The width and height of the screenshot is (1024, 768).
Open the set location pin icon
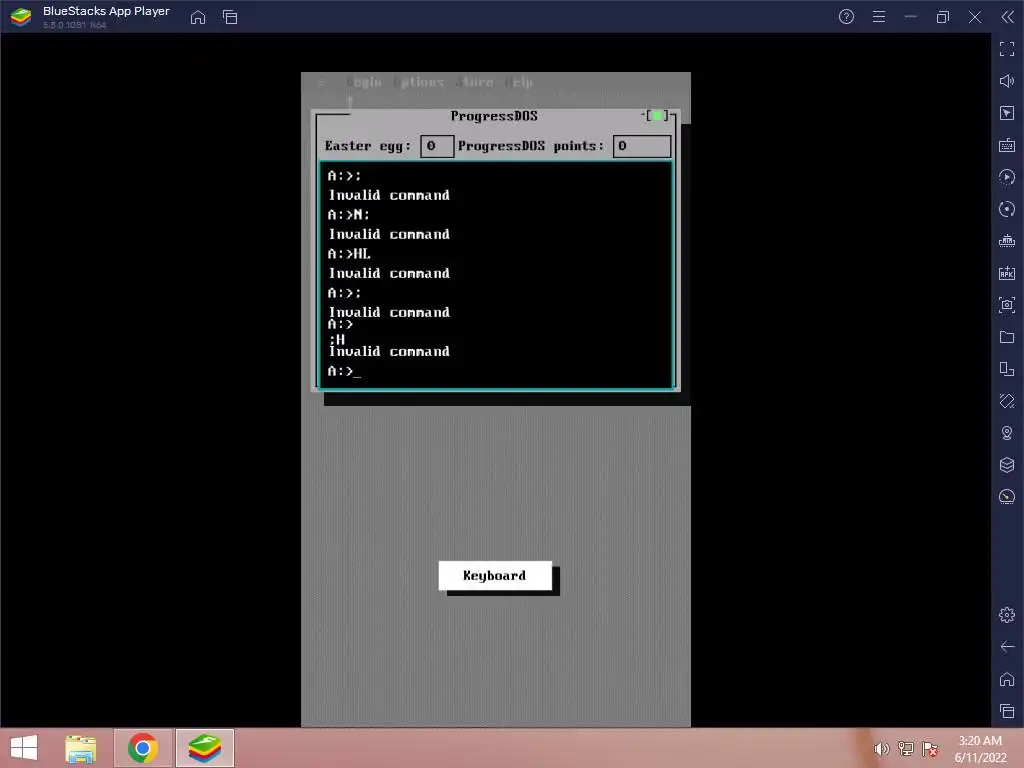[1006, 433]
